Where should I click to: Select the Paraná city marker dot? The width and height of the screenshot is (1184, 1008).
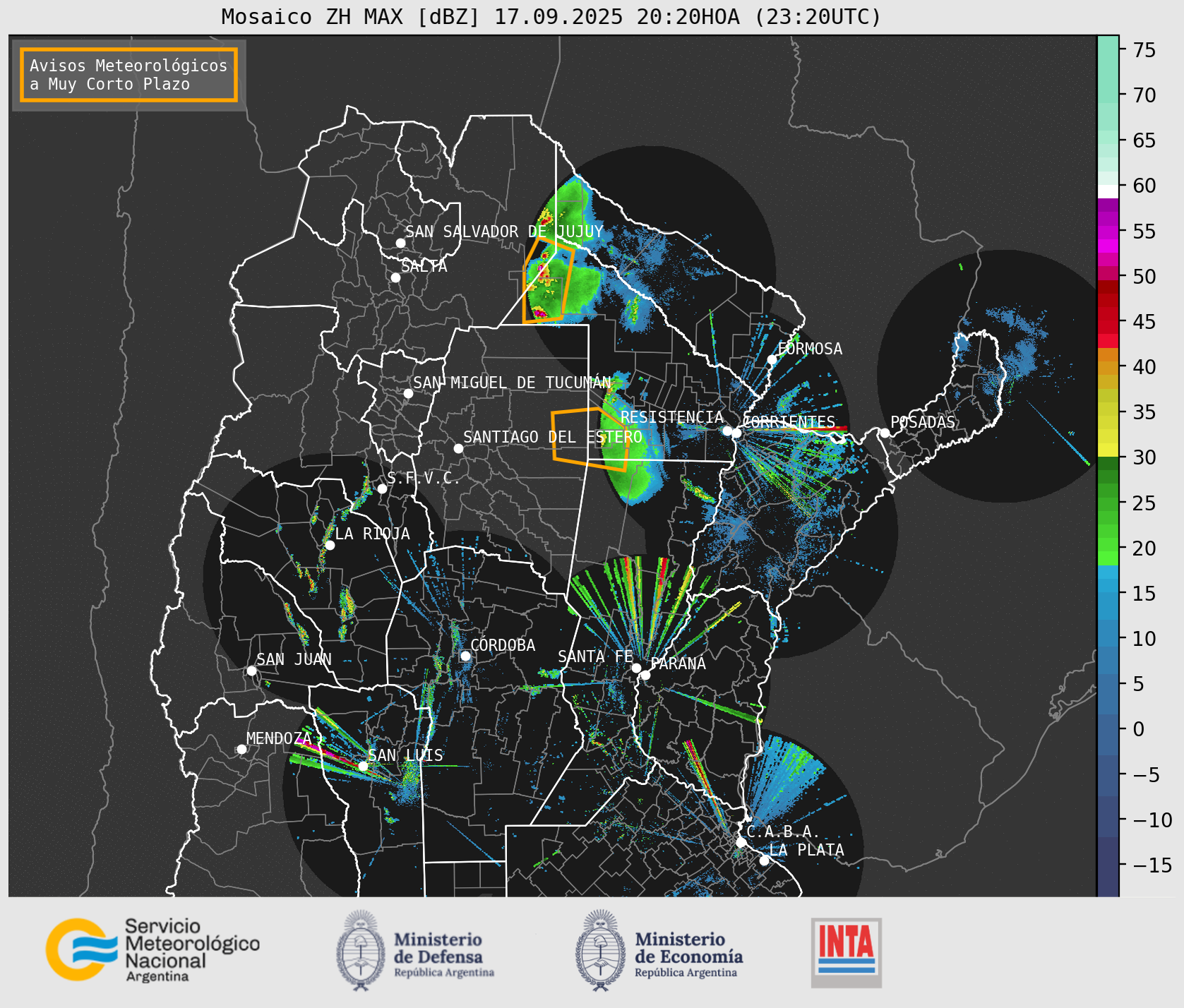coord(645,675)
